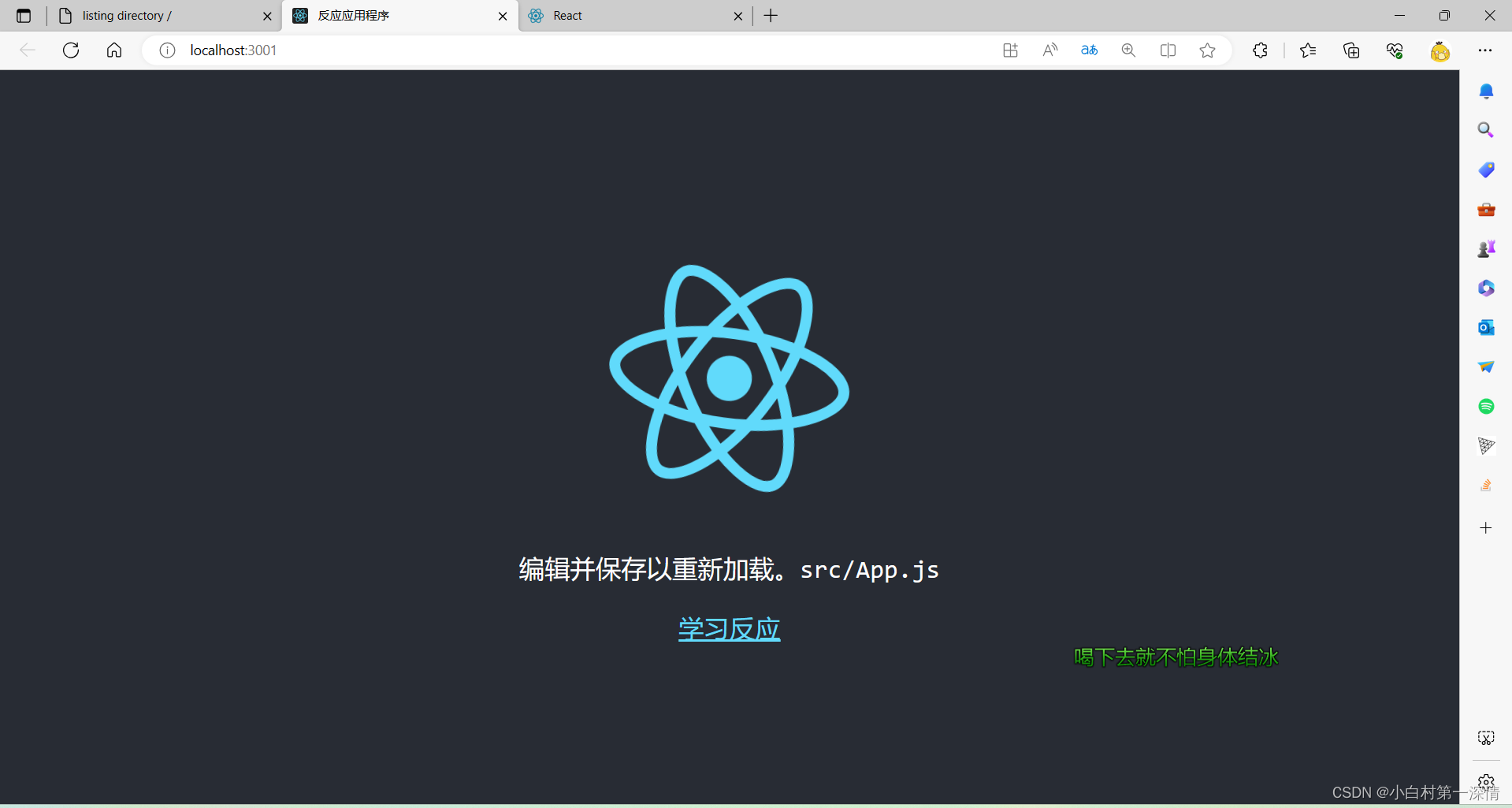Close the 反应应用程序 tab

click(503, 16)
